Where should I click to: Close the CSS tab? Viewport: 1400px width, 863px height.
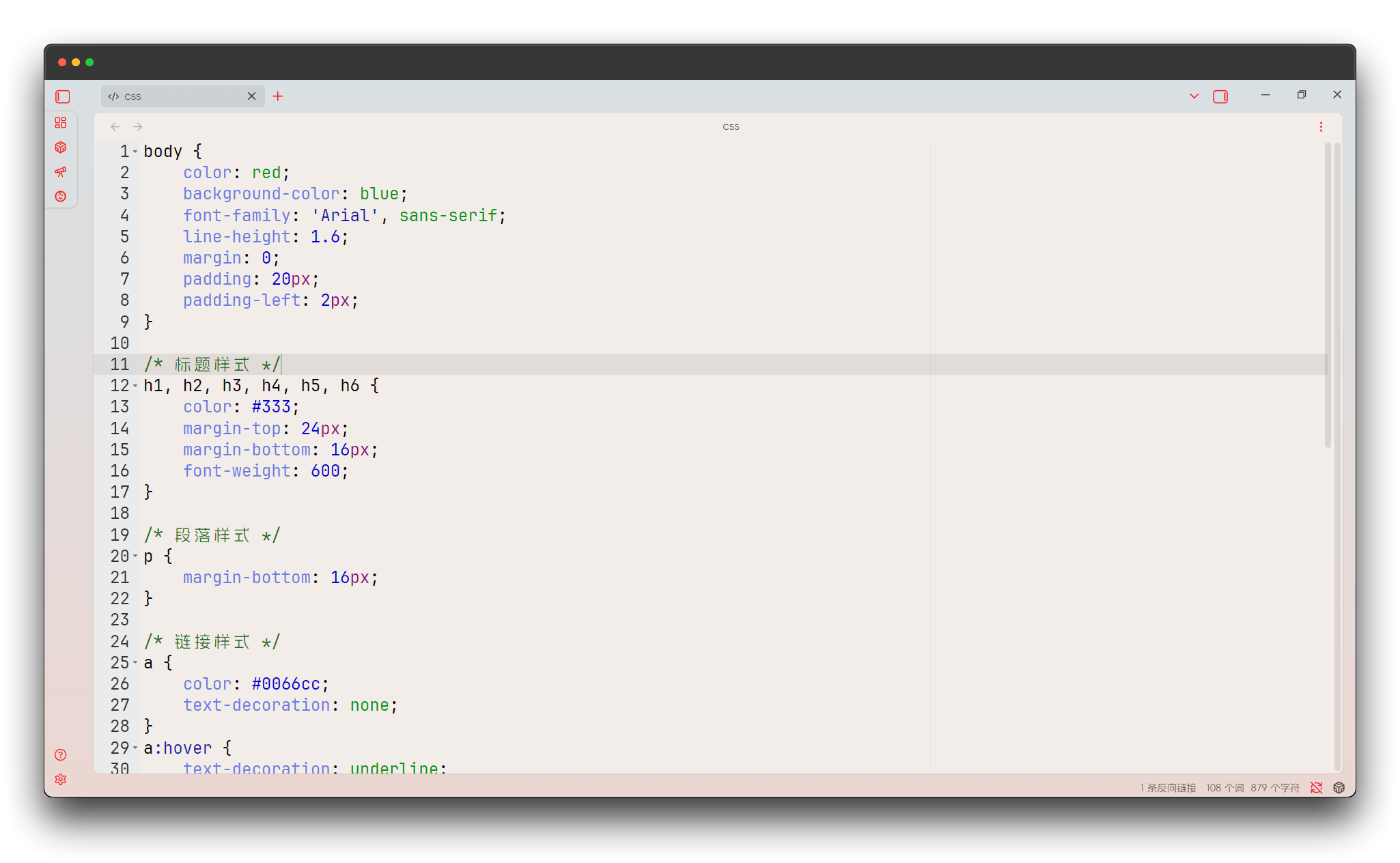click(x=251, y=96)
